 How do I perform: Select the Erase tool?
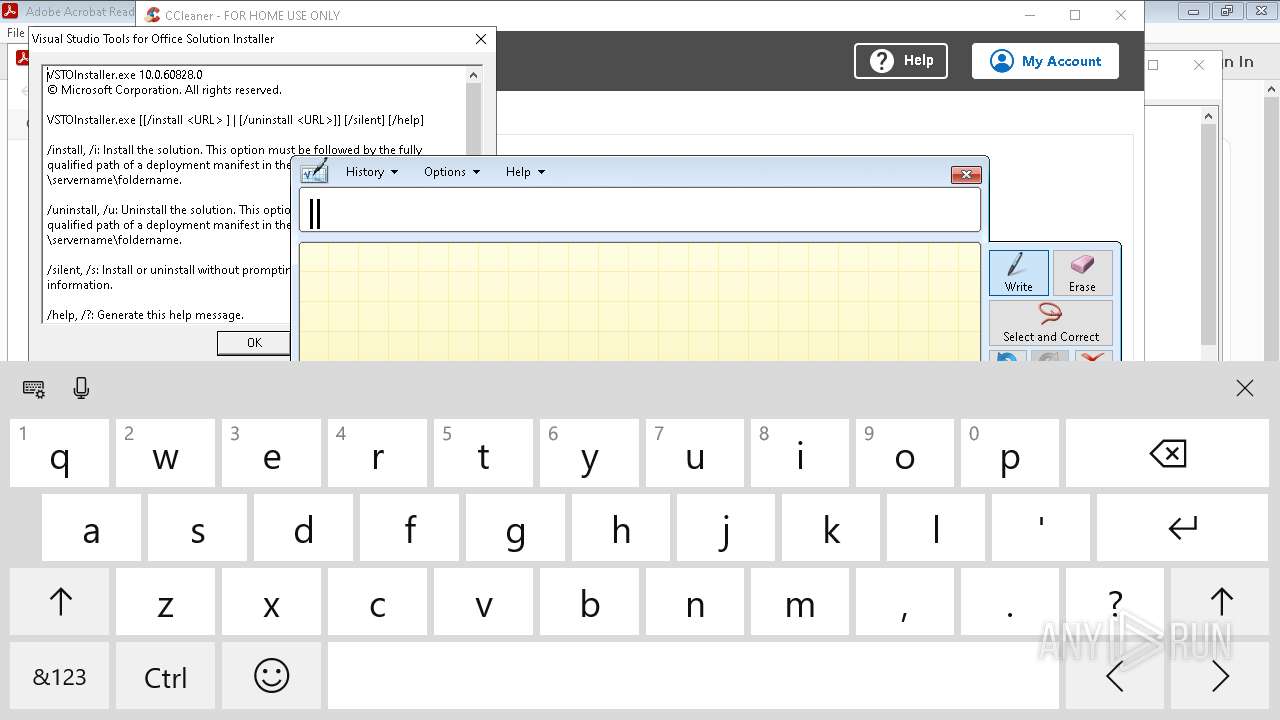point(1082,273)
